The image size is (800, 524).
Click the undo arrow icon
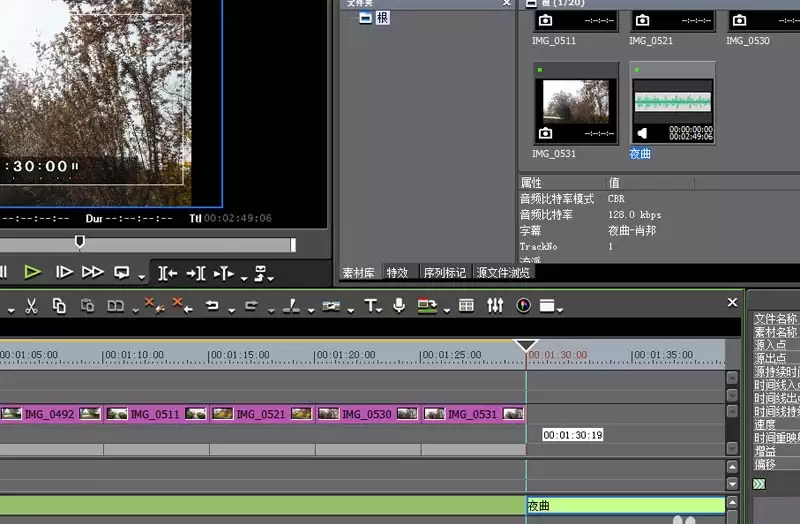pos(212,306)
